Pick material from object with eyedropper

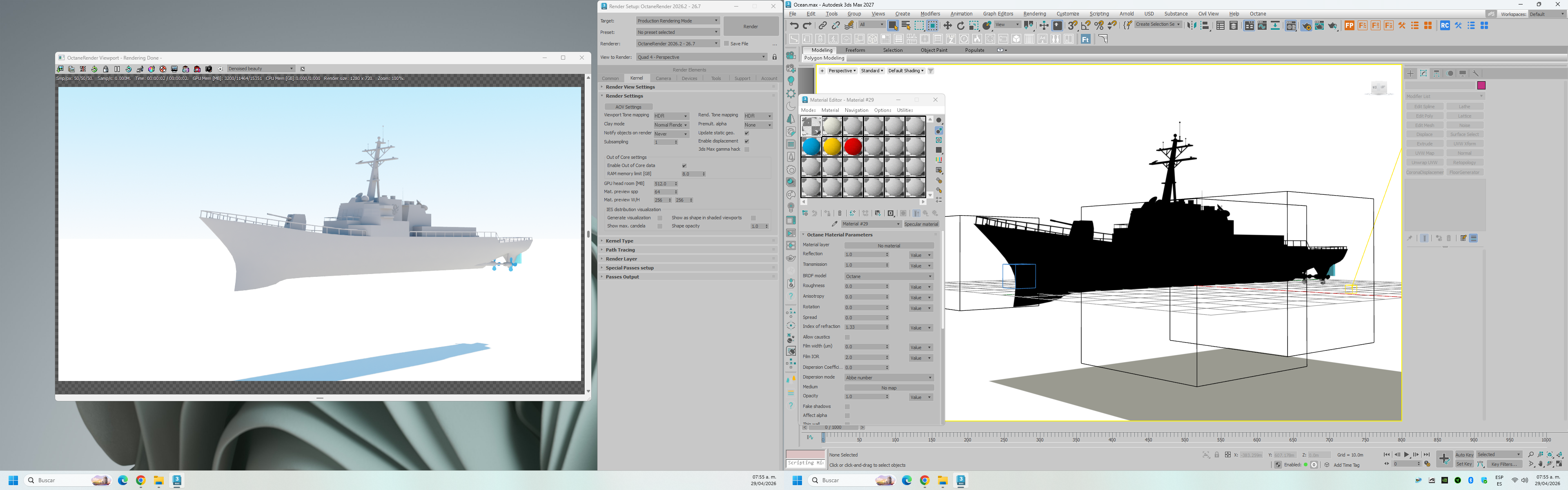click(x=835, y=224)
